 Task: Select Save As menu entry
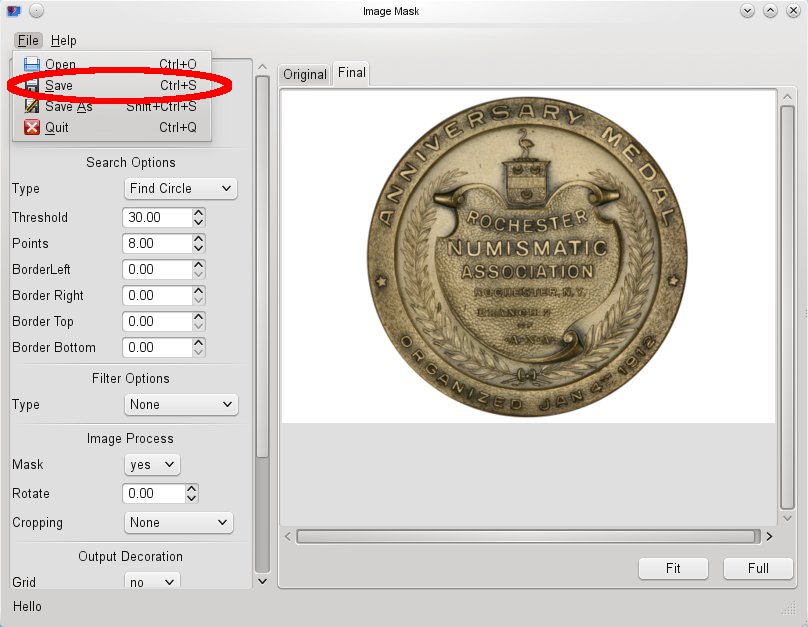click(111, 106)
